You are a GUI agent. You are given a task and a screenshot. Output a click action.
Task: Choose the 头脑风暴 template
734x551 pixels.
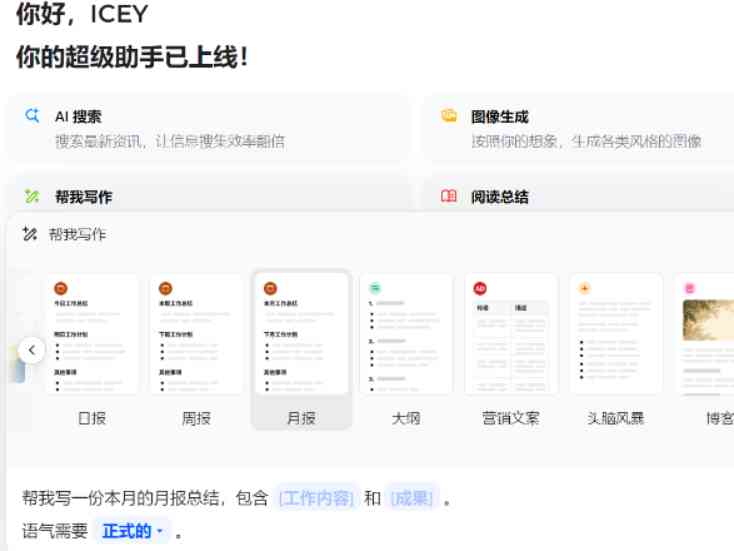point(616,334)
